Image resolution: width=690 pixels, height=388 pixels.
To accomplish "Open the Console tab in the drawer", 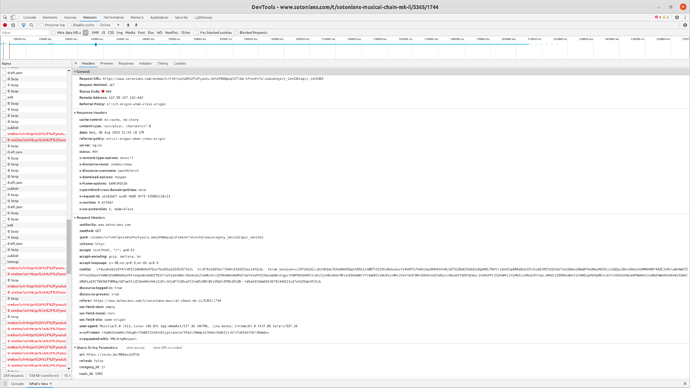I will (x=17, y=384).
